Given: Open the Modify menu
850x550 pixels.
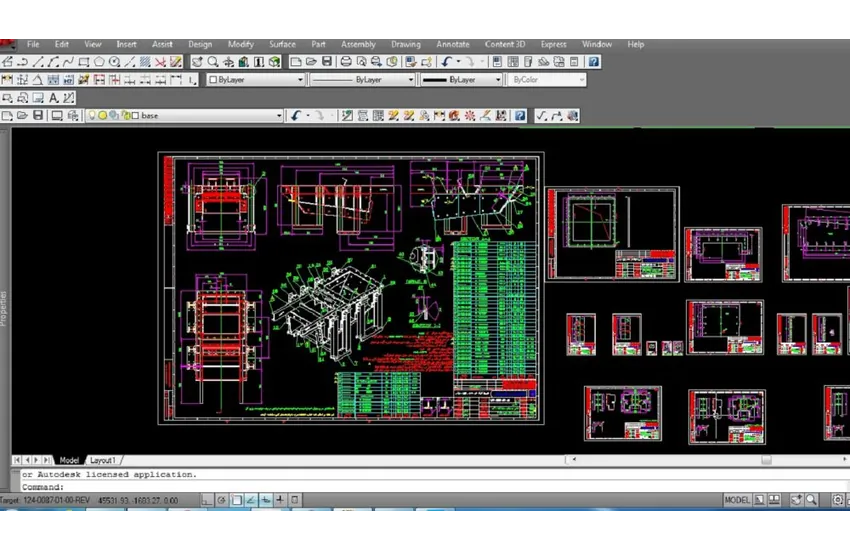Looking at the screenshot, I should [240, 44].
